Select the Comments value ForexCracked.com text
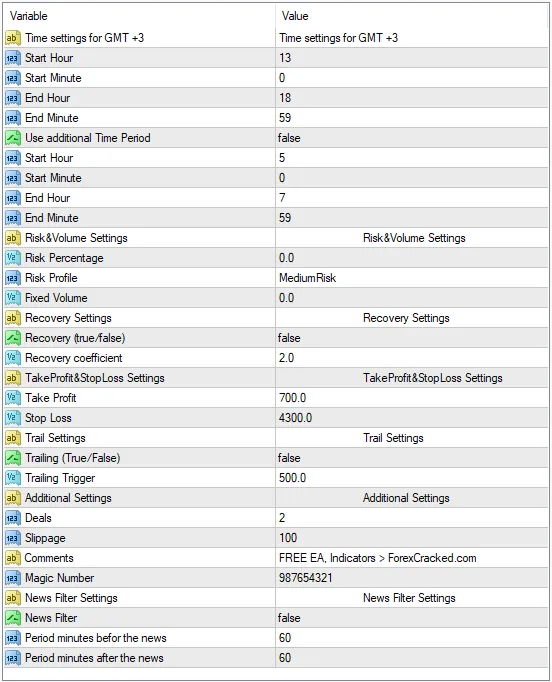Screen dimensions: 552x682 point(432,558)
